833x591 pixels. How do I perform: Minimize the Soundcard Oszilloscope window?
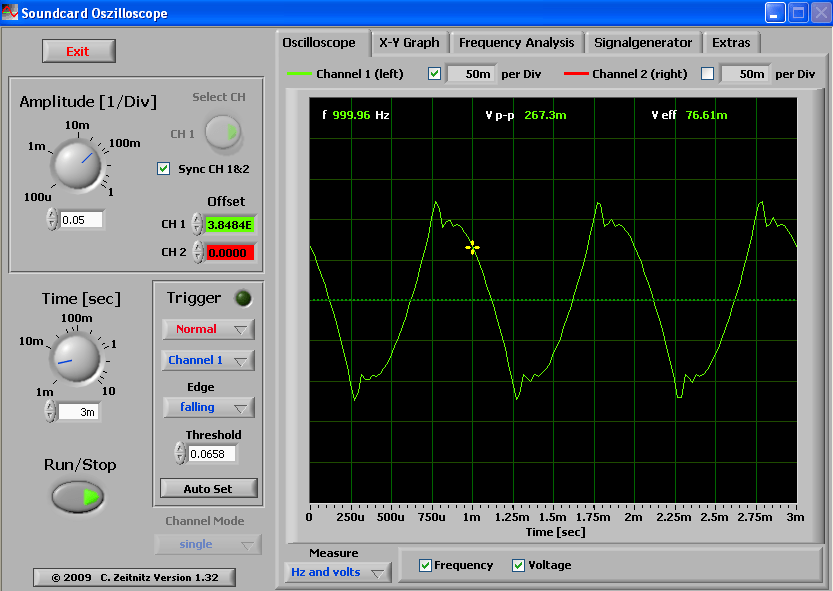(x=775, y=13)
